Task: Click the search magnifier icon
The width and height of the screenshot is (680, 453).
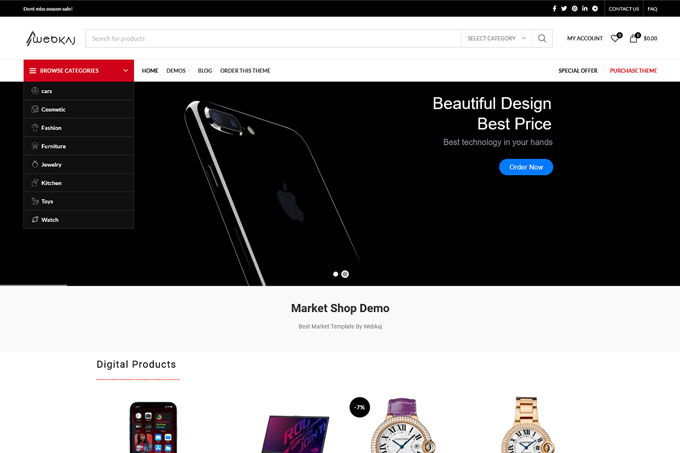Action: pos(542,39)
